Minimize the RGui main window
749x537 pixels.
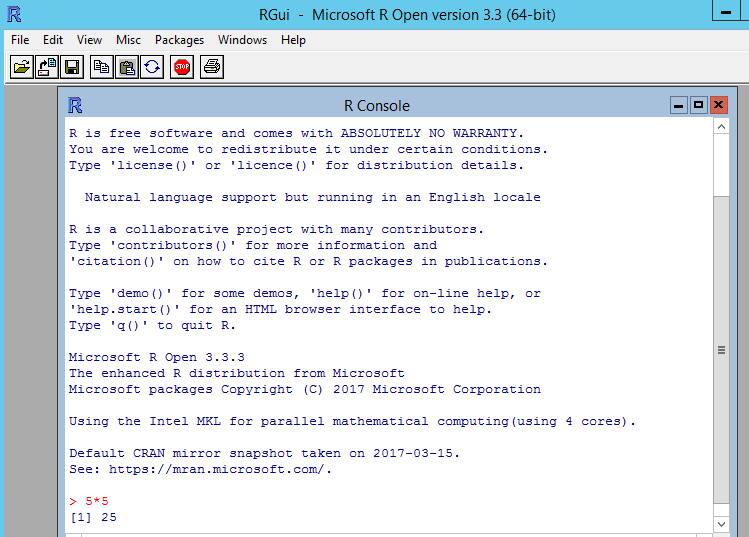tap(726, 11)
